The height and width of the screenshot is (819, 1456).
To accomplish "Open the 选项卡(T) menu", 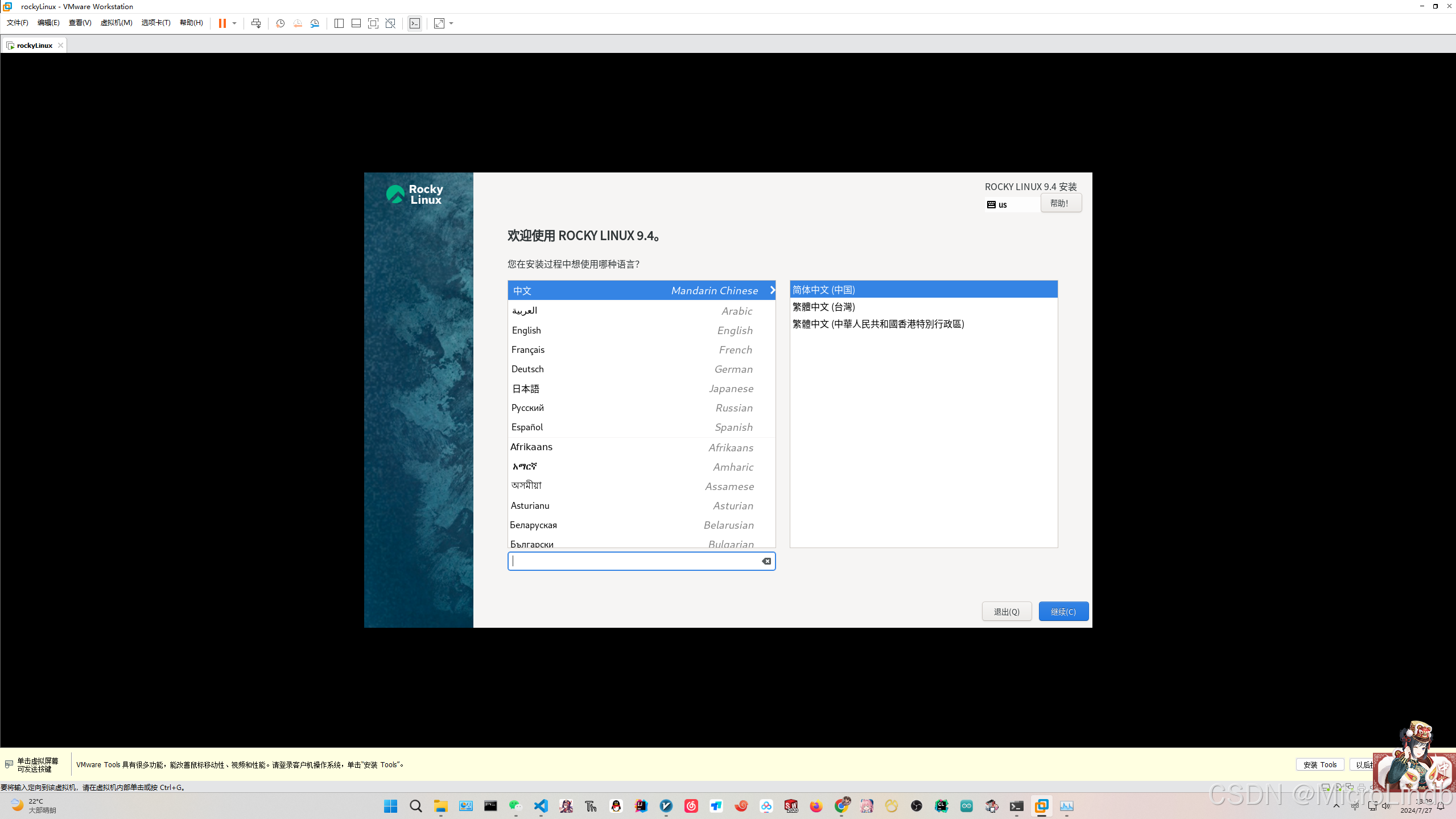I will click(x=156, y=23).
